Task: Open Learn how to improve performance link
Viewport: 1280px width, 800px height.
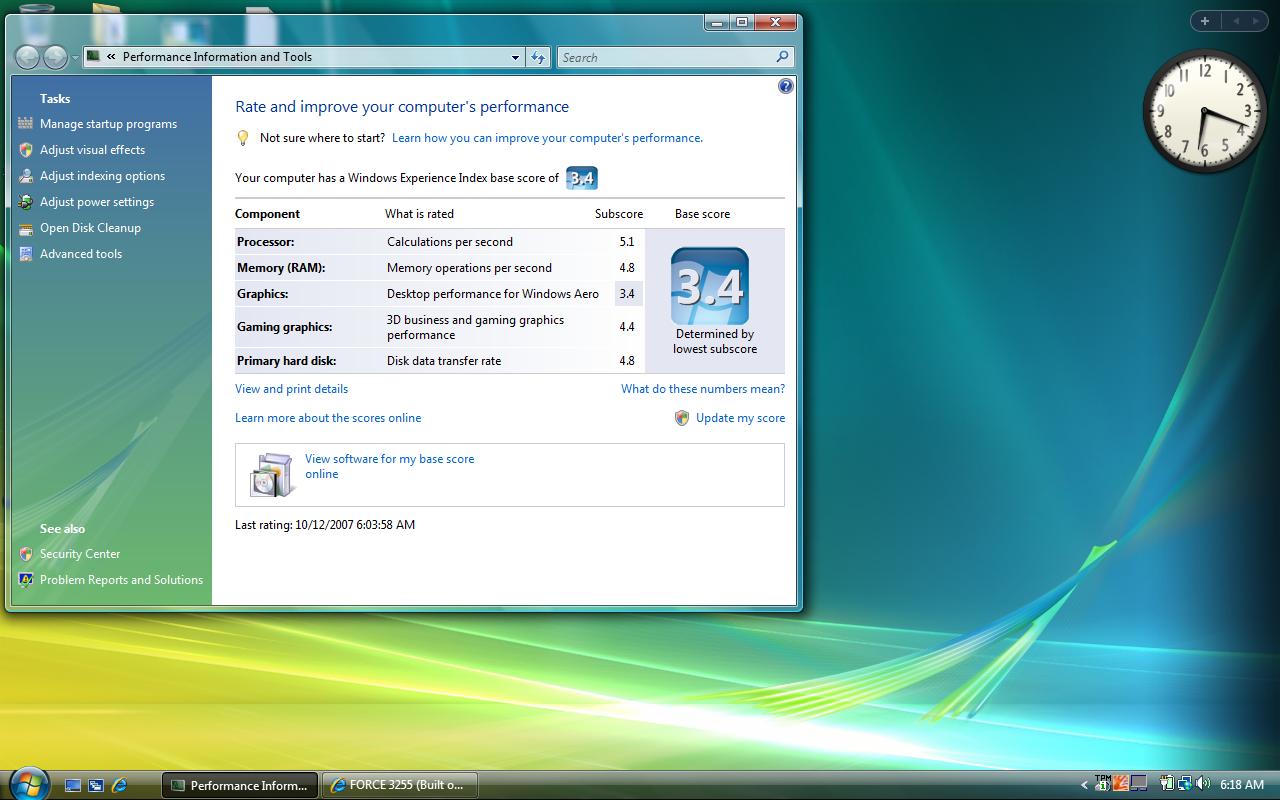Action: [547, 138]
